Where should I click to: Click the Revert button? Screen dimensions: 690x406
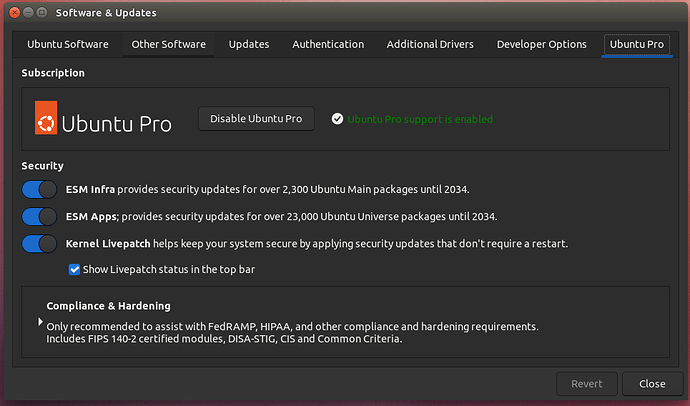pos(586,384)
